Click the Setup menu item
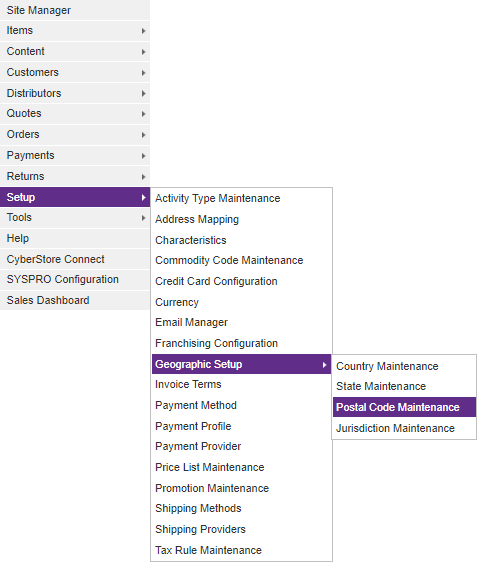 point(75,197)
